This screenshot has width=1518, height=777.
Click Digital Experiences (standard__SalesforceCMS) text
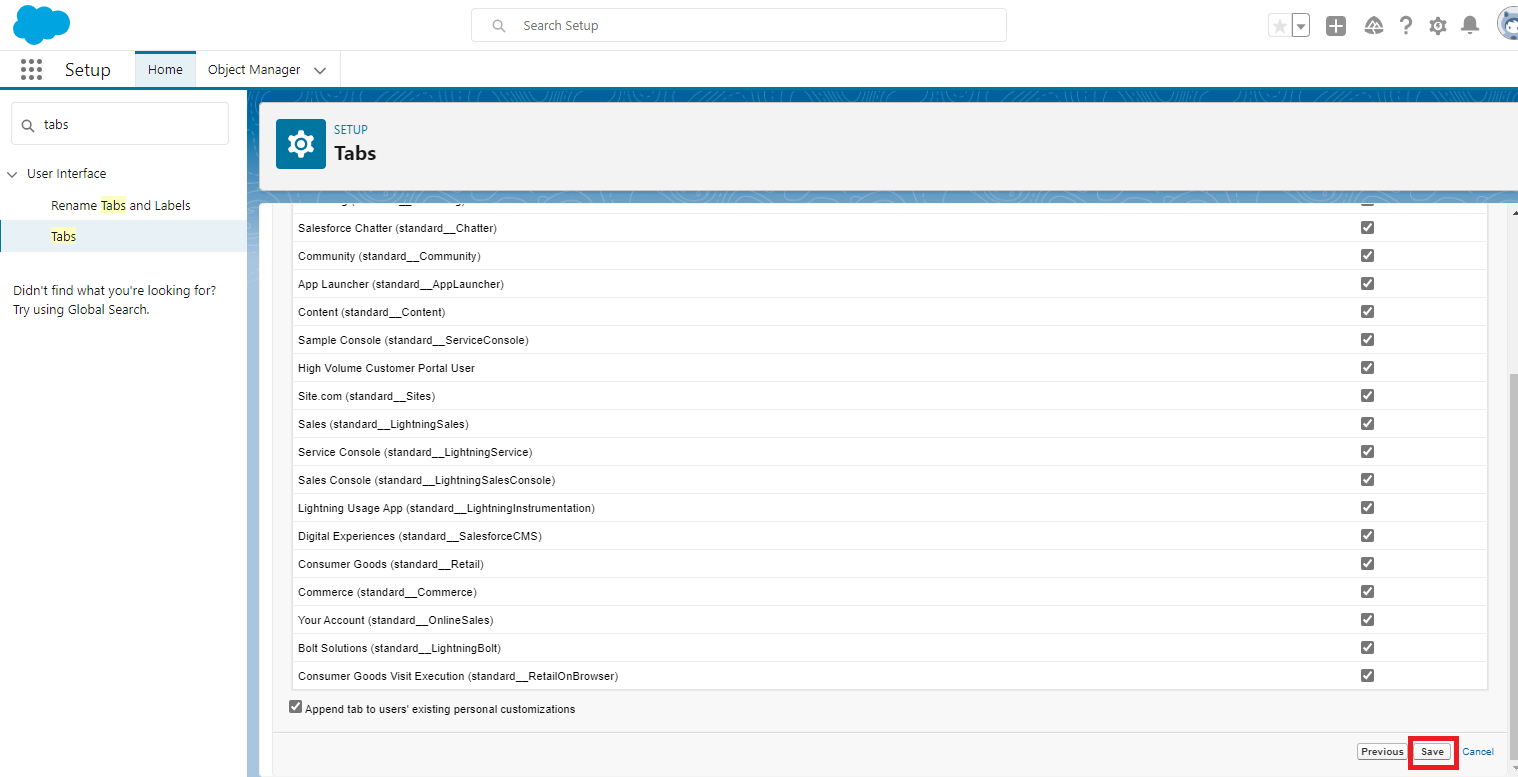[x=420, y=536]
